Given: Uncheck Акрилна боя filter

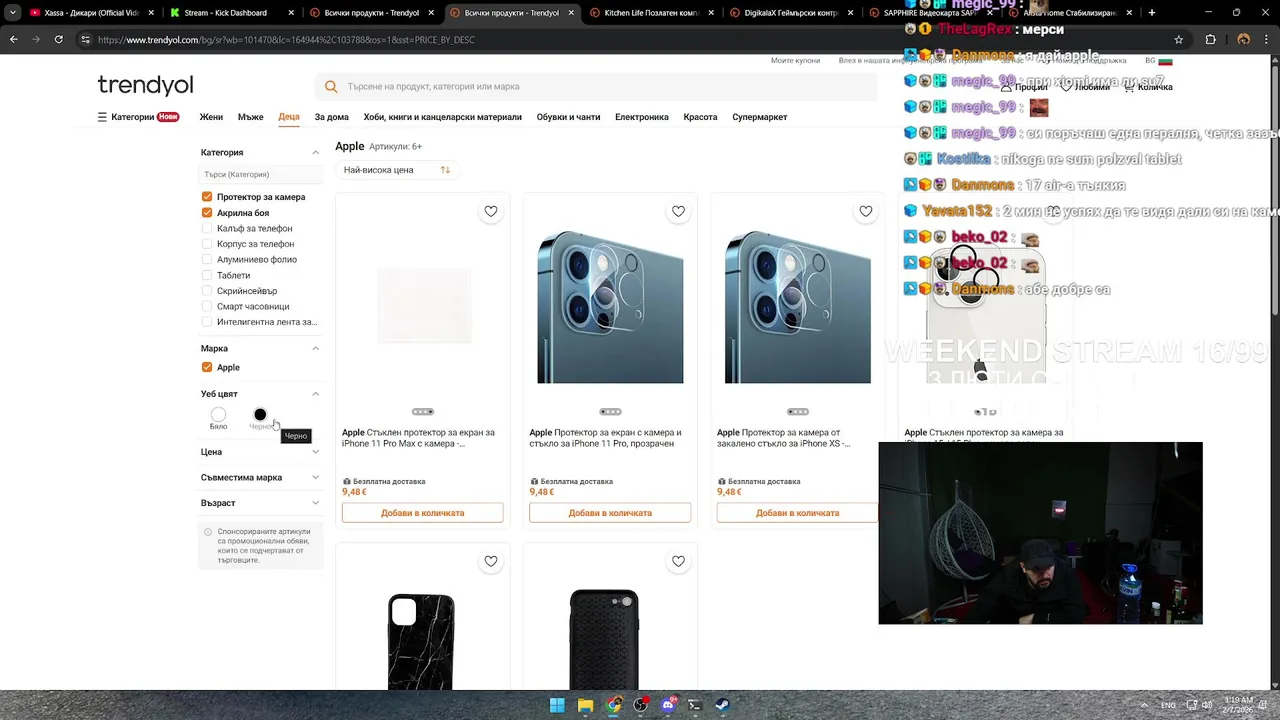Looking at the screenshot, I should pyautogui.click(x=207, y=213).
